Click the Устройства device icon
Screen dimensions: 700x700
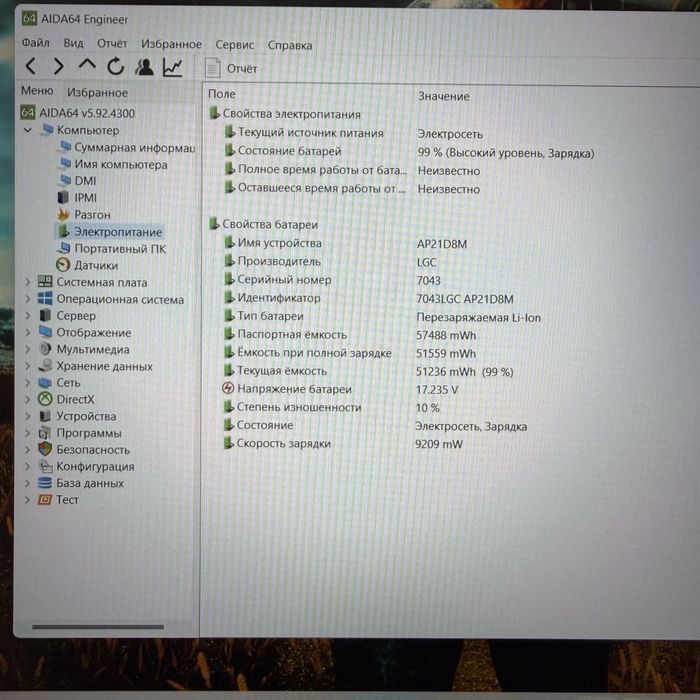[45, 416]
